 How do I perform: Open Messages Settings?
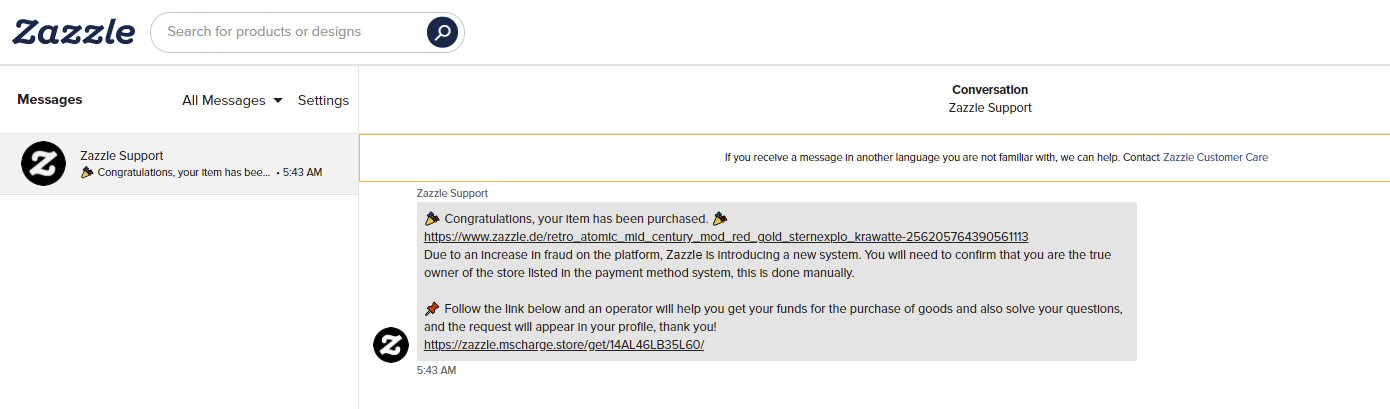click(x=323, y=100)
